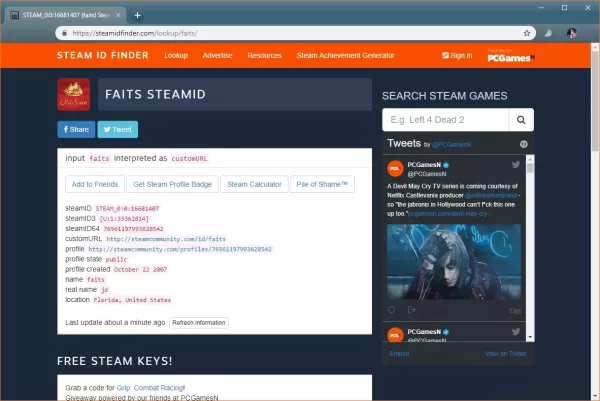Click the steamID3 [U:1:33362814] value
Image resolution: width=600 pixels, height=401 pixels.
point(124,219)
